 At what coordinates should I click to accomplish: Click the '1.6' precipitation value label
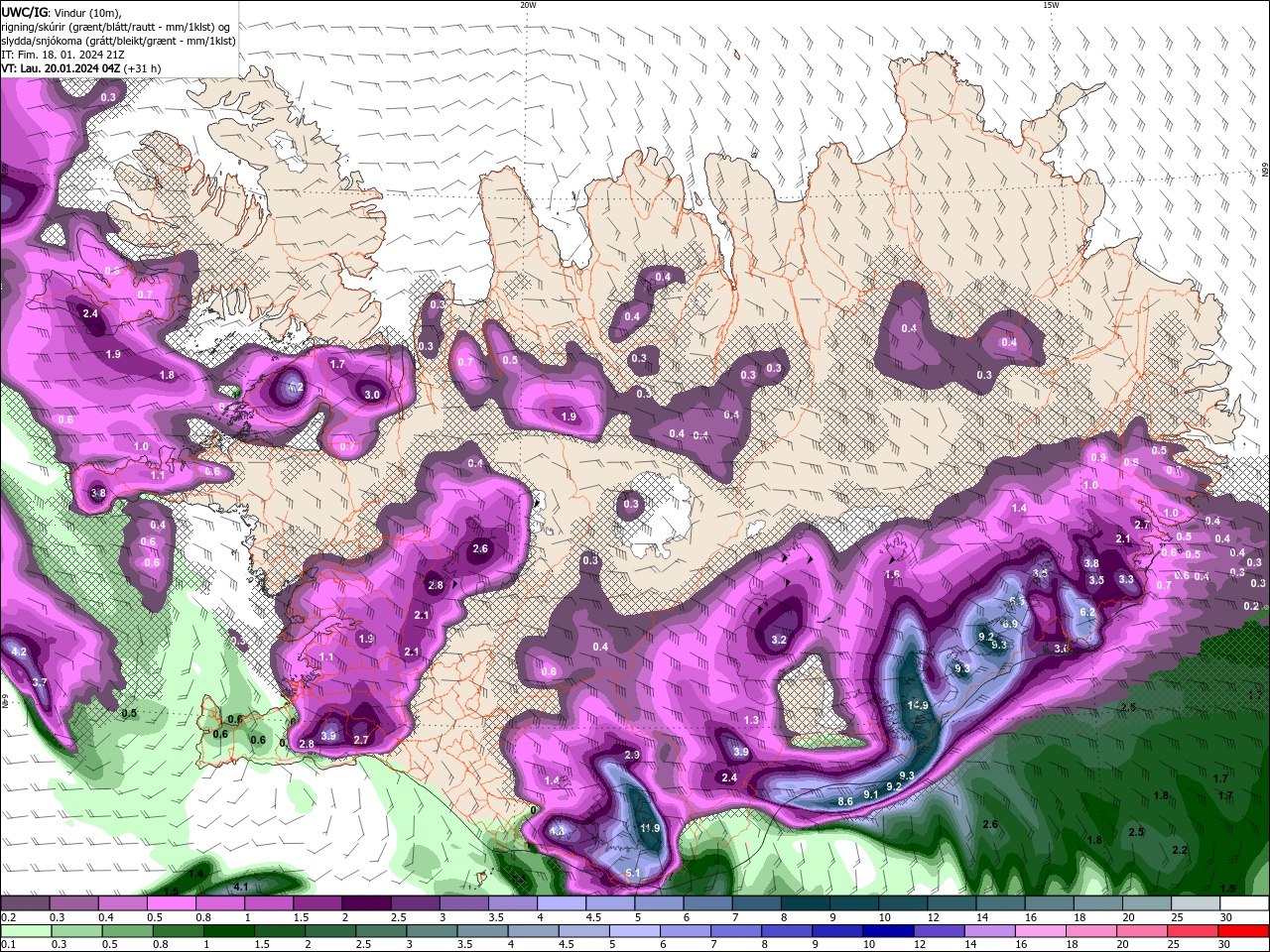pos(893,574)
